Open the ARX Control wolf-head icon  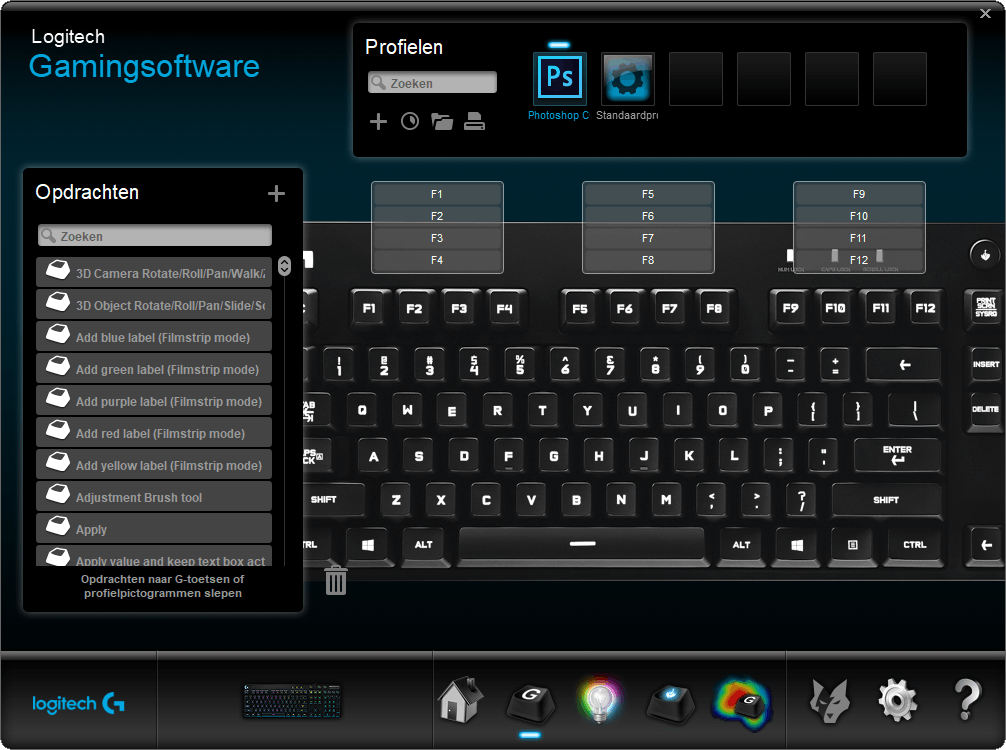pos(830,700)
